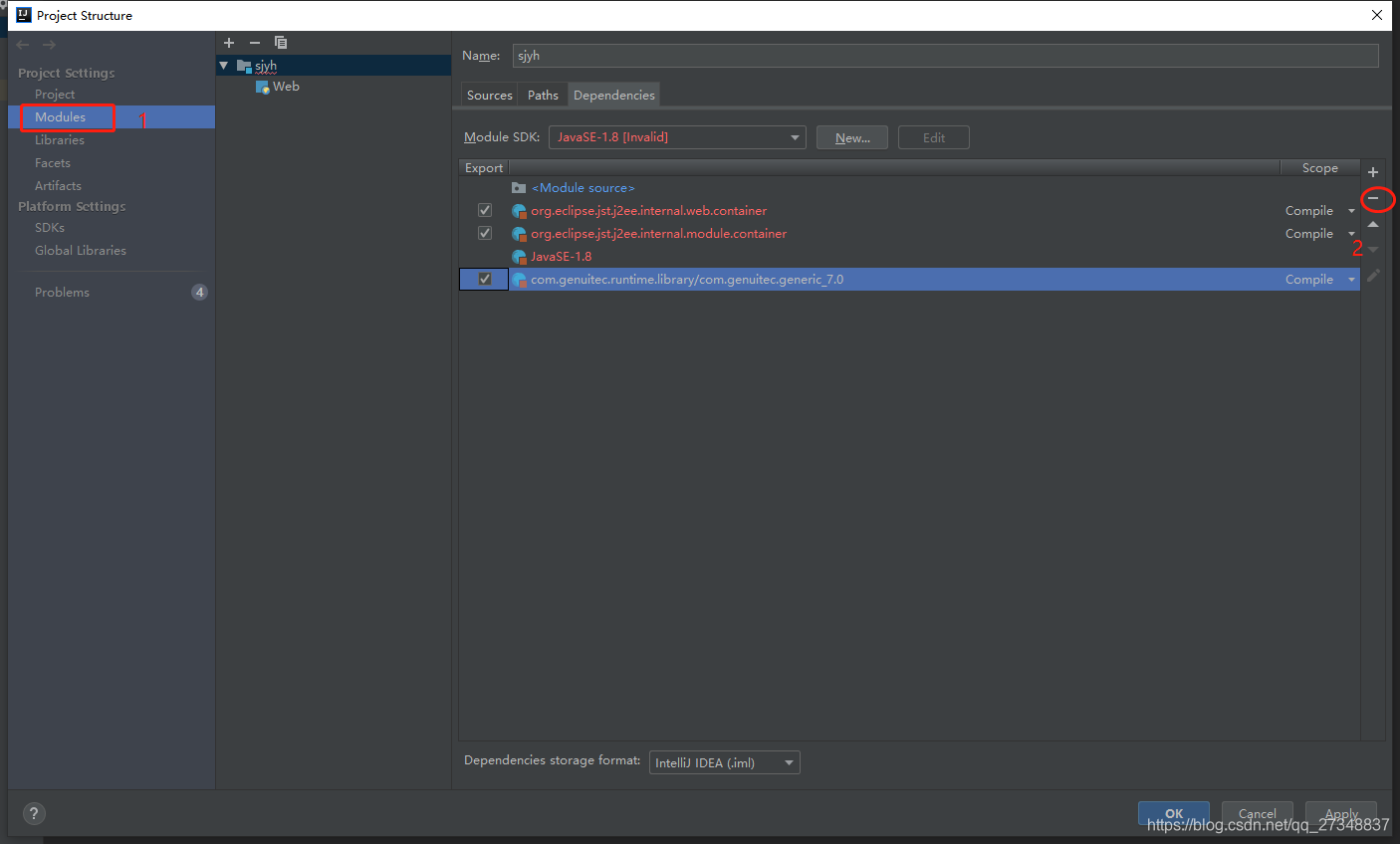Open scope dropdown for module.container
The image size is (1400, 844).
(1351, 234)
